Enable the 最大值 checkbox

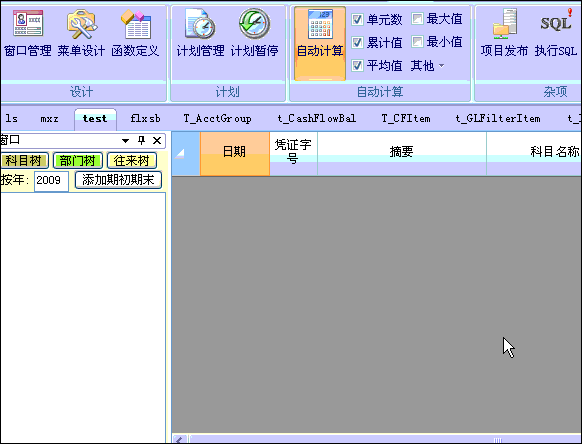click(417, 19)
